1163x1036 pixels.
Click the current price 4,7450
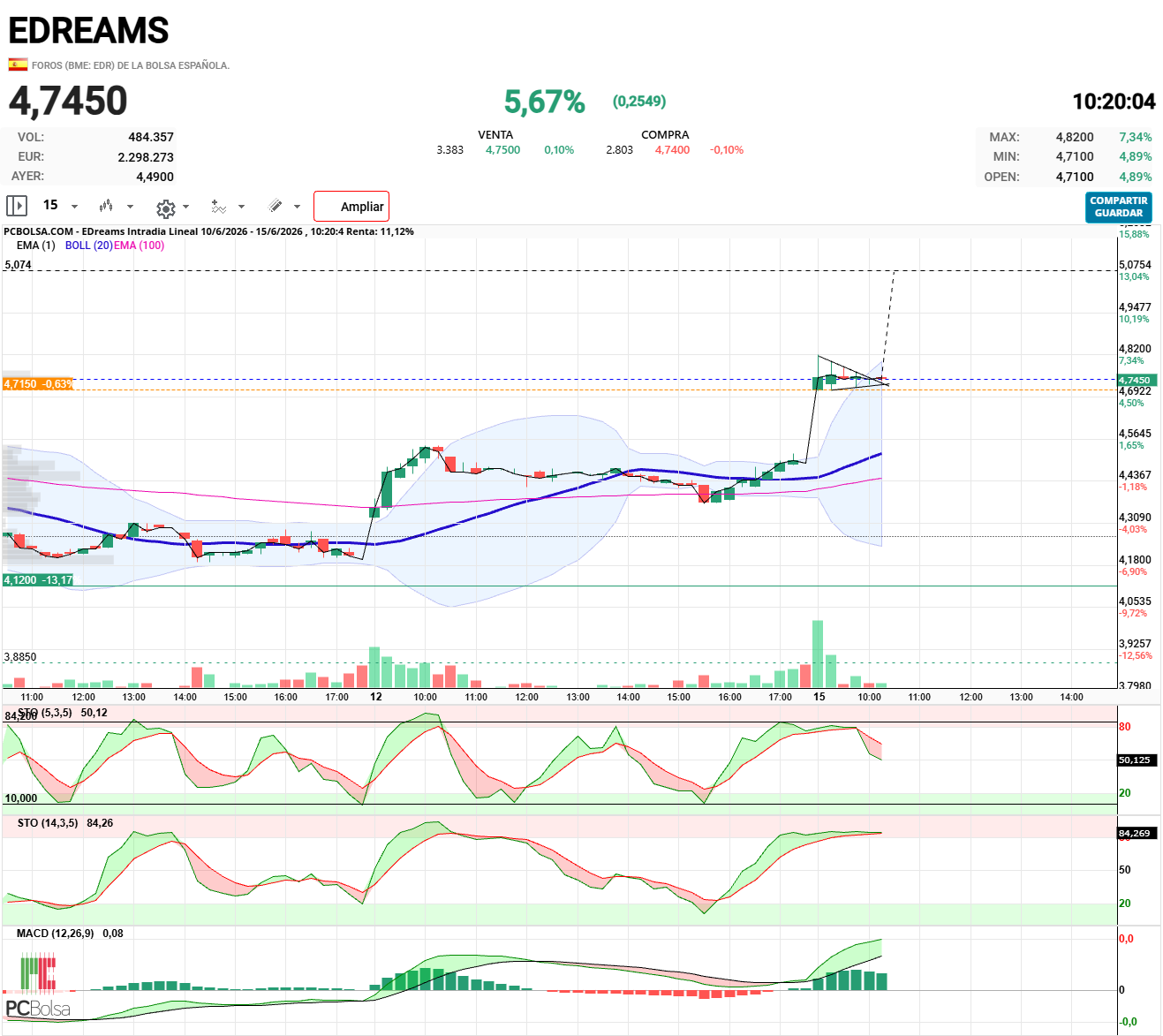(68, 101)
